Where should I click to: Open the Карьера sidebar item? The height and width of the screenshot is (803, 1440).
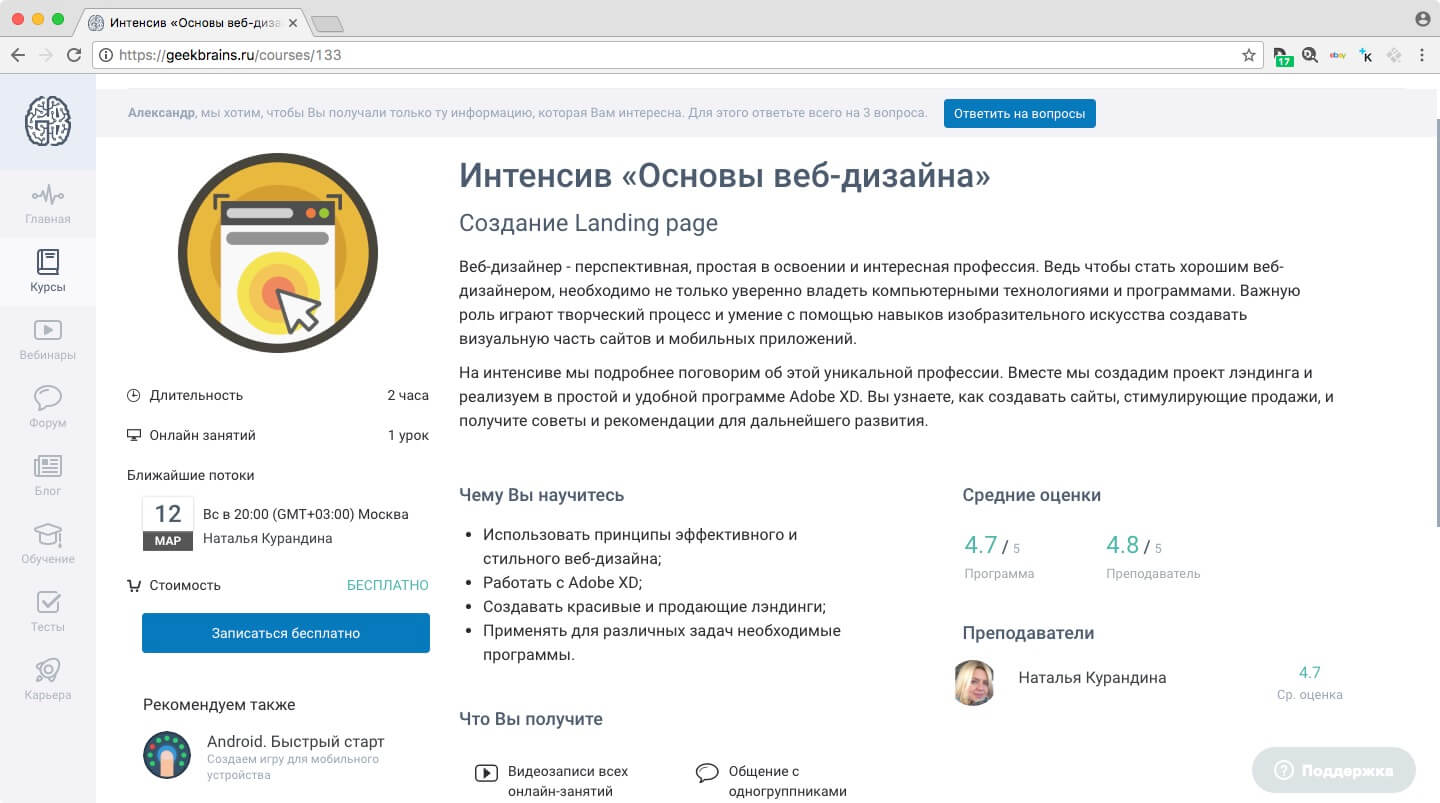(x=48, y=679)
